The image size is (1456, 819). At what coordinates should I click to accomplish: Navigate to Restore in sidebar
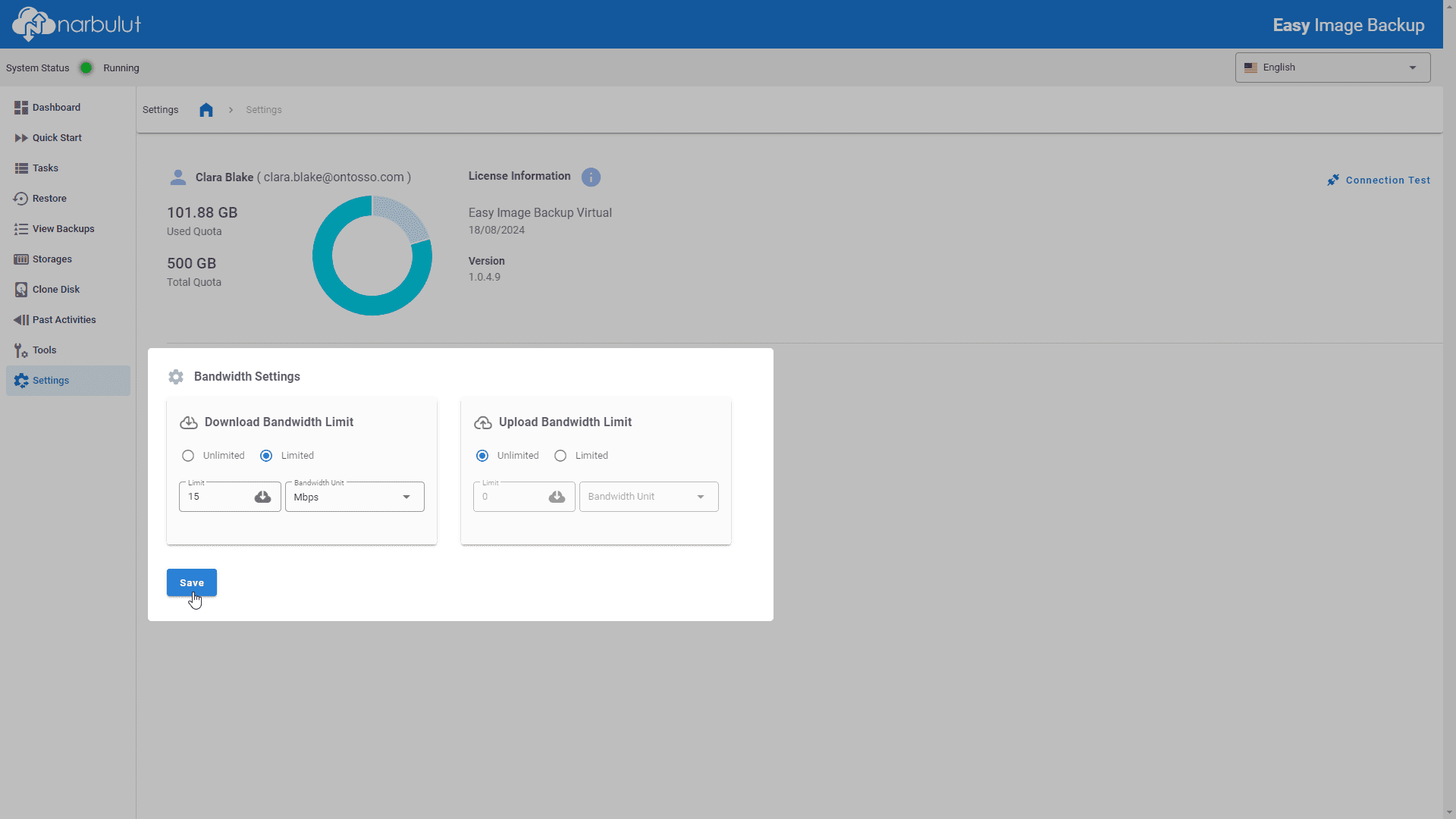(68, 199)
